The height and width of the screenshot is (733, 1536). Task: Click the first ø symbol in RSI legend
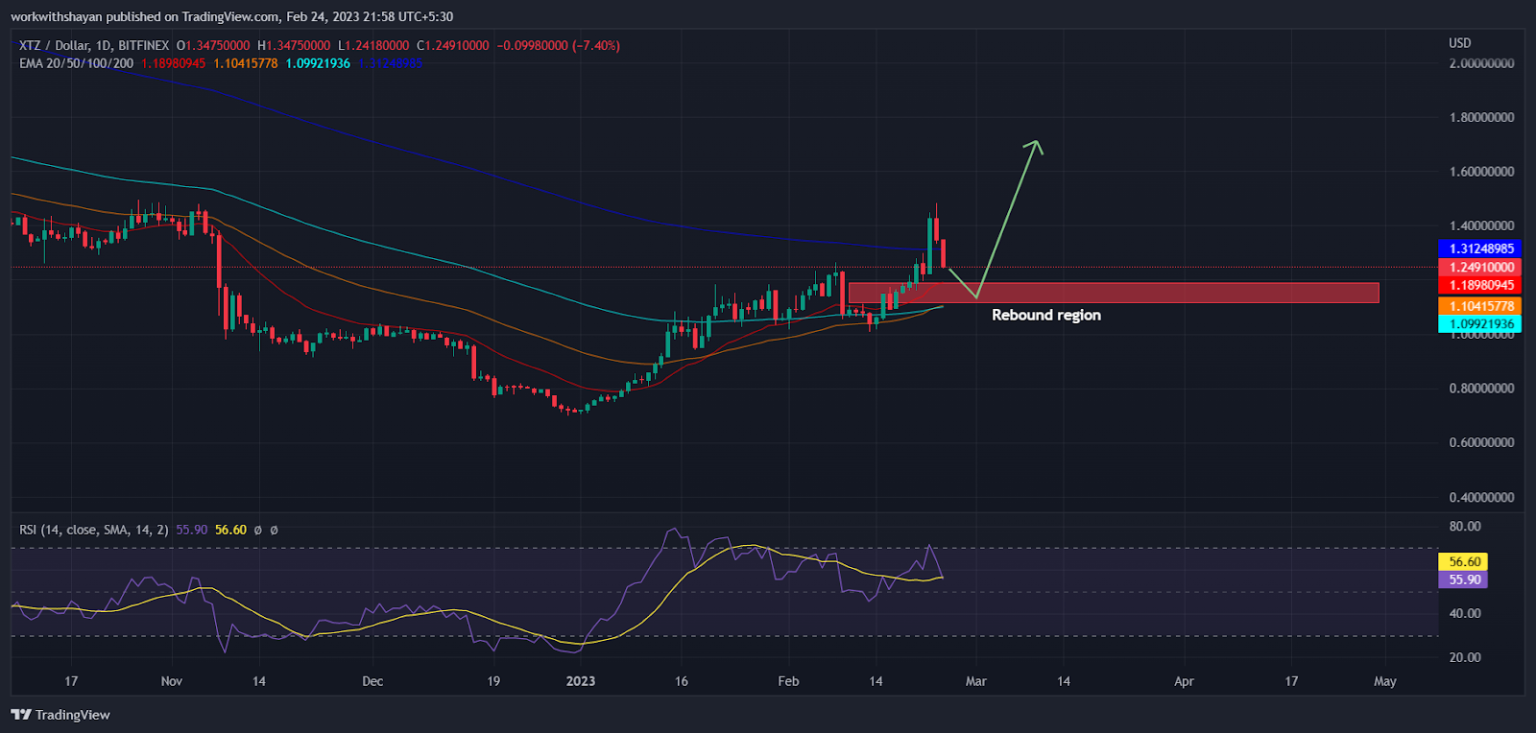pyautogui.click(x=258, y=532)
